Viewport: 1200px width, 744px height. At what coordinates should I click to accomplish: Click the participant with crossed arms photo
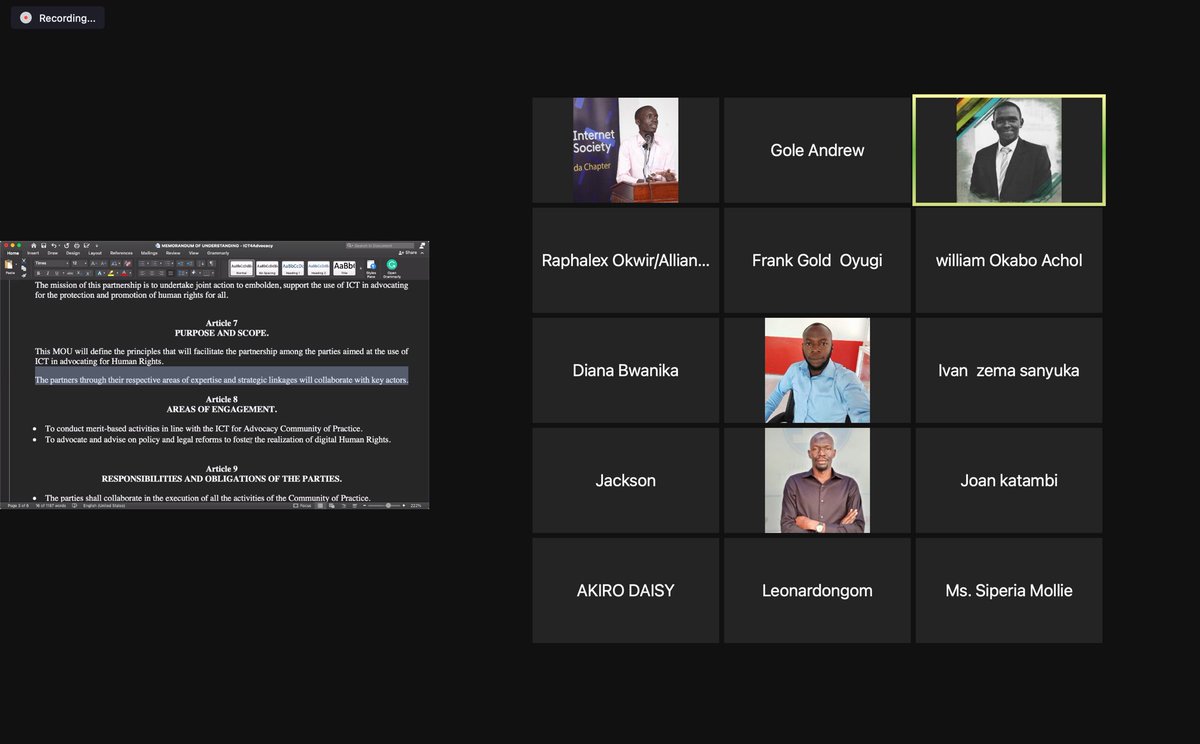(x=817, y=480)
